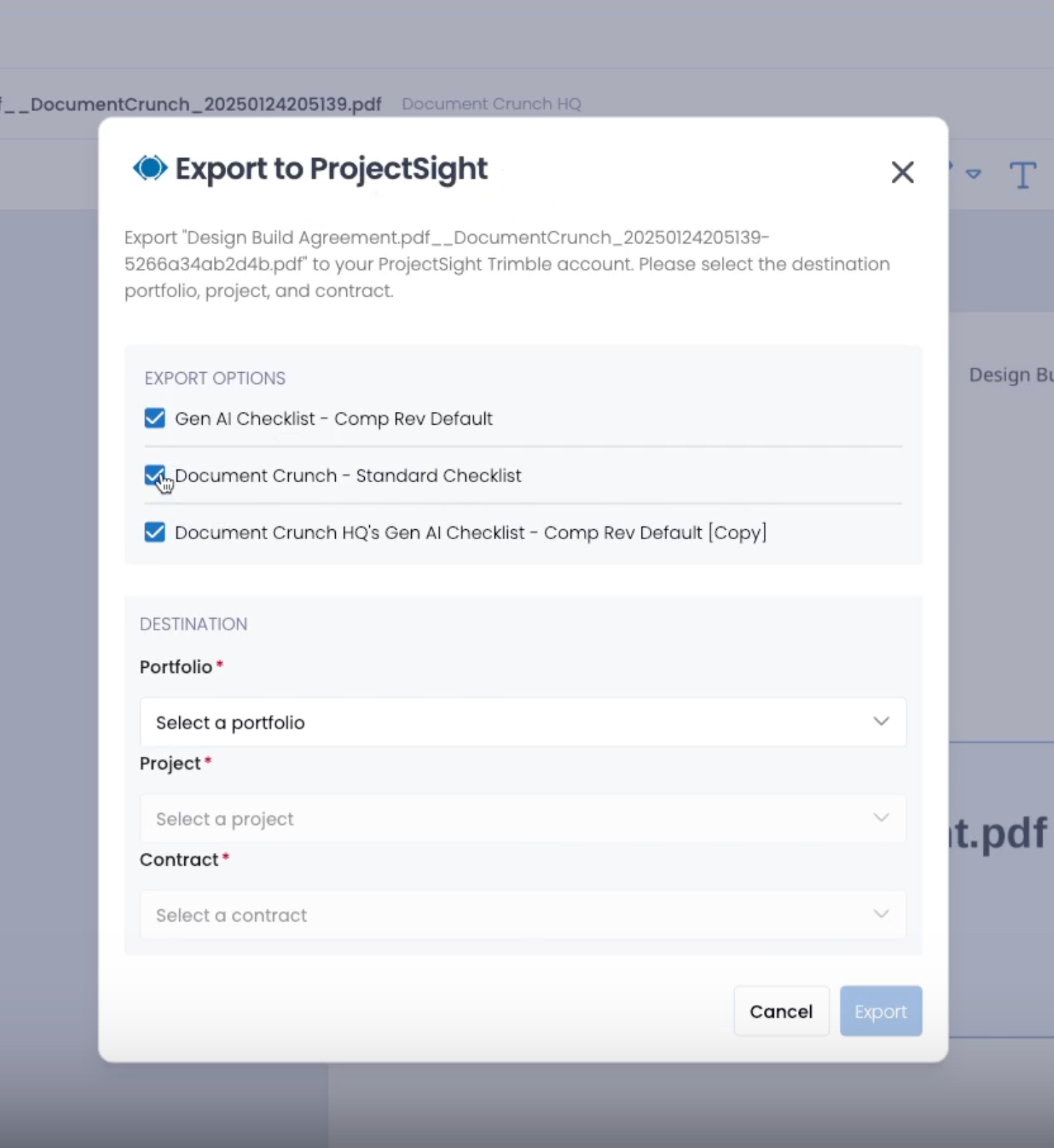The height and width of the screenshot is (1148, 1054).
Task: Click the Cancel button
Action: [x=781, y=1011]
